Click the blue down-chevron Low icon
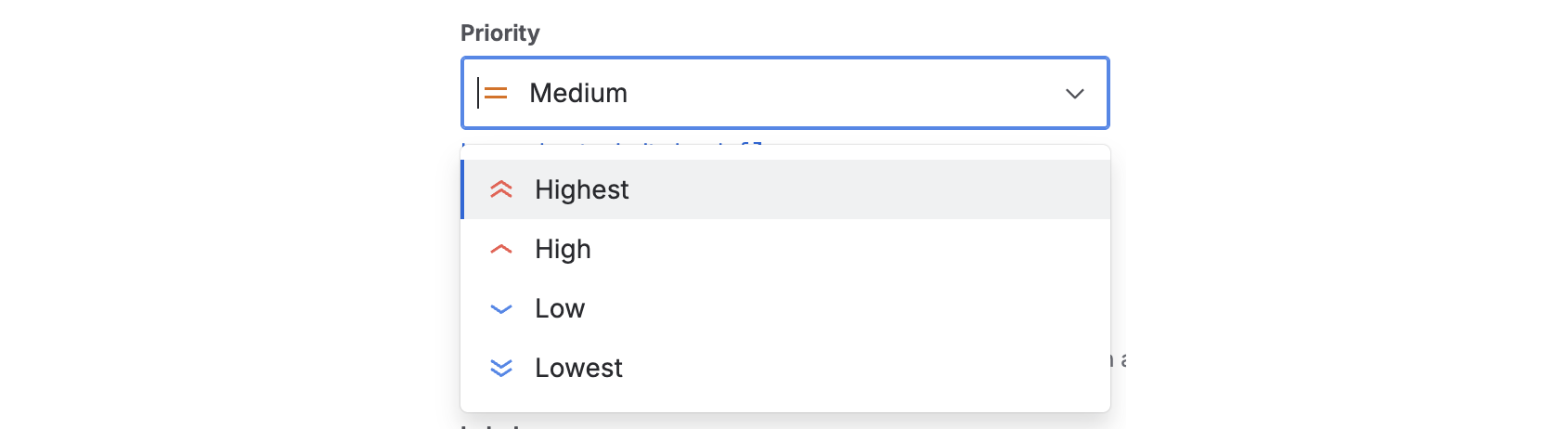 [x=501, y=309]
